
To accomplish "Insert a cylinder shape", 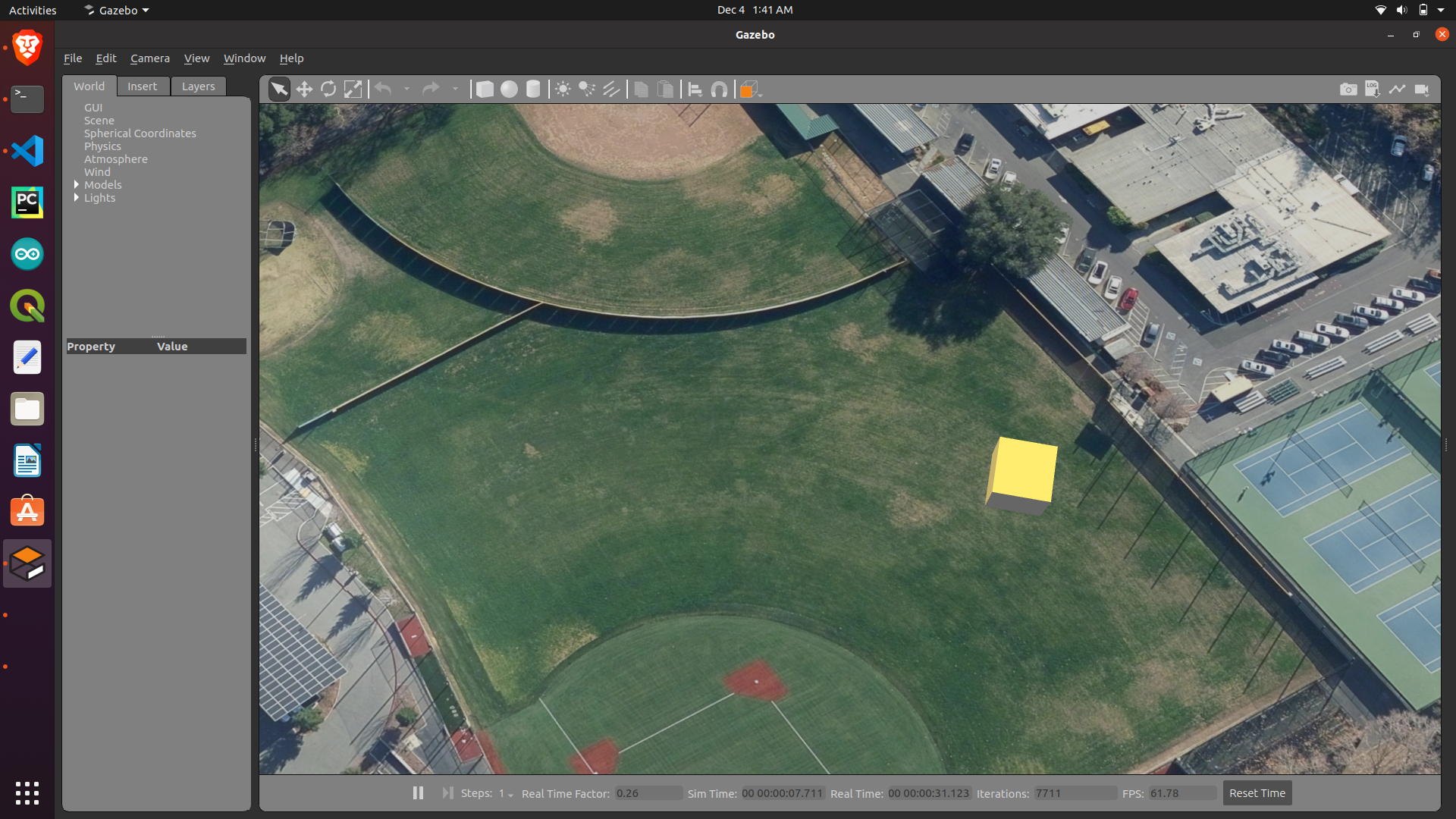I will 533,89.
